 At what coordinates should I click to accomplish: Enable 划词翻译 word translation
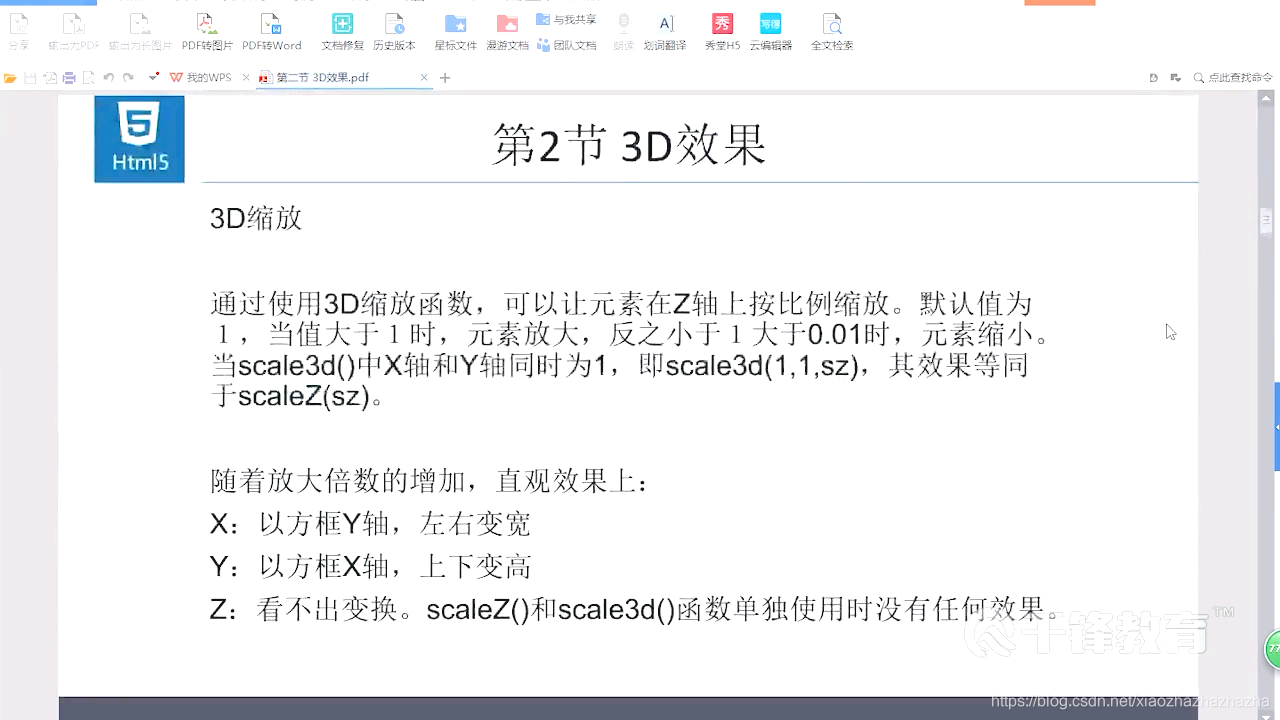[665, 31]
